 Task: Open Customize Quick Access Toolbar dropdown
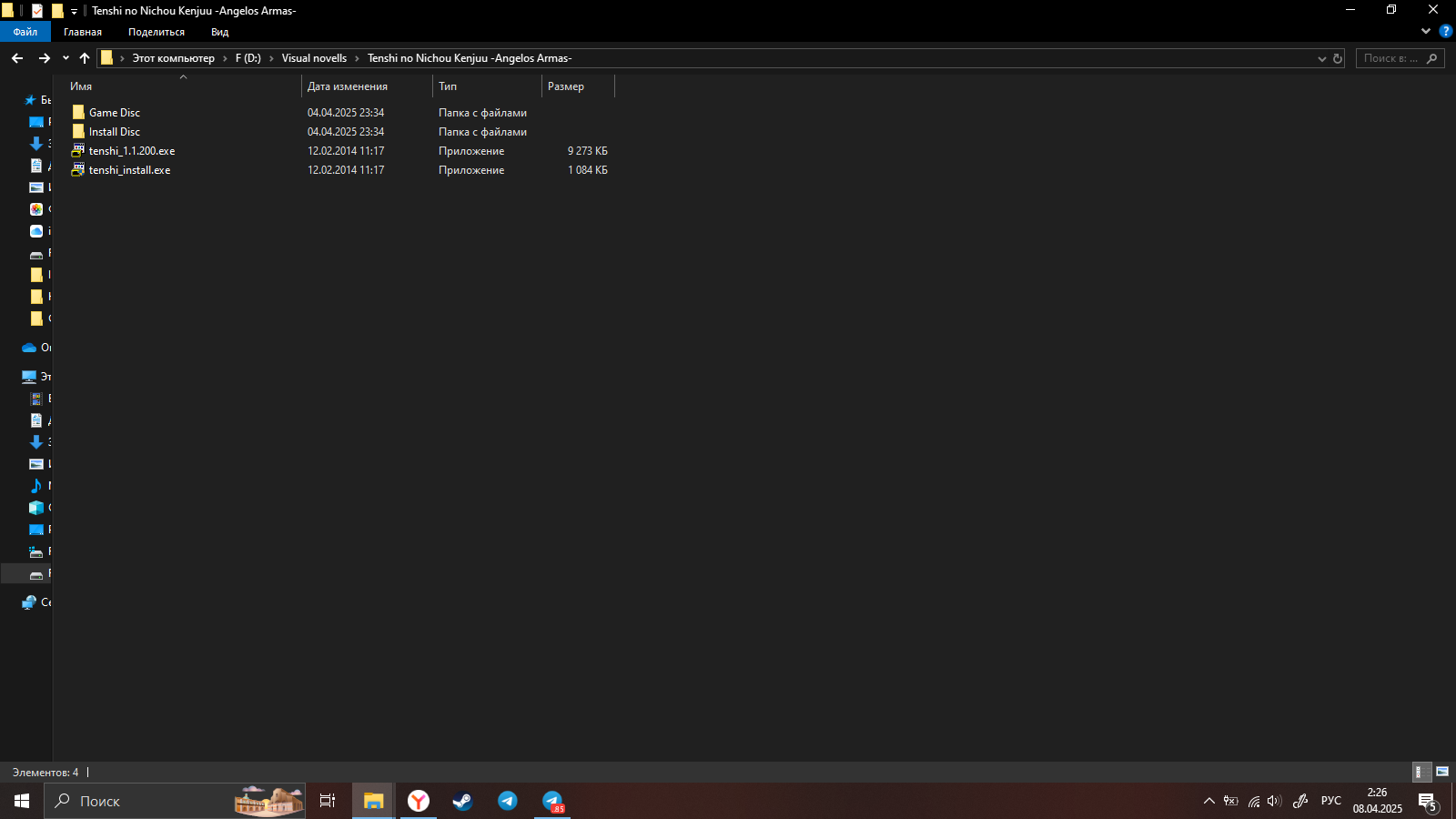point(75,12)
